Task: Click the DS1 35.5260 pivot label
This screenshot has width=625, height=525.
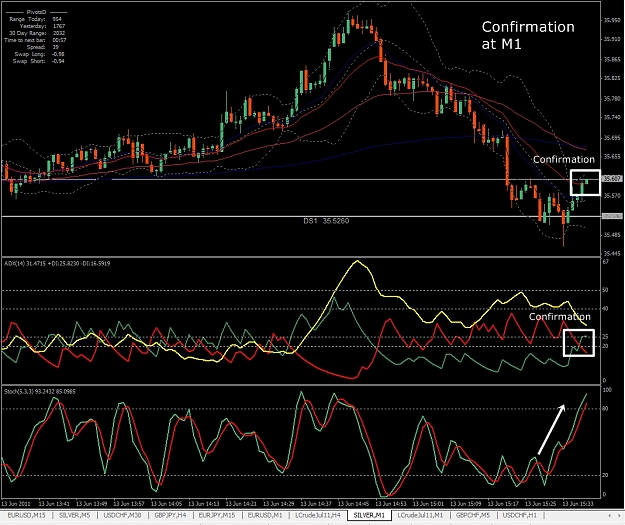Action: (326, 221)
